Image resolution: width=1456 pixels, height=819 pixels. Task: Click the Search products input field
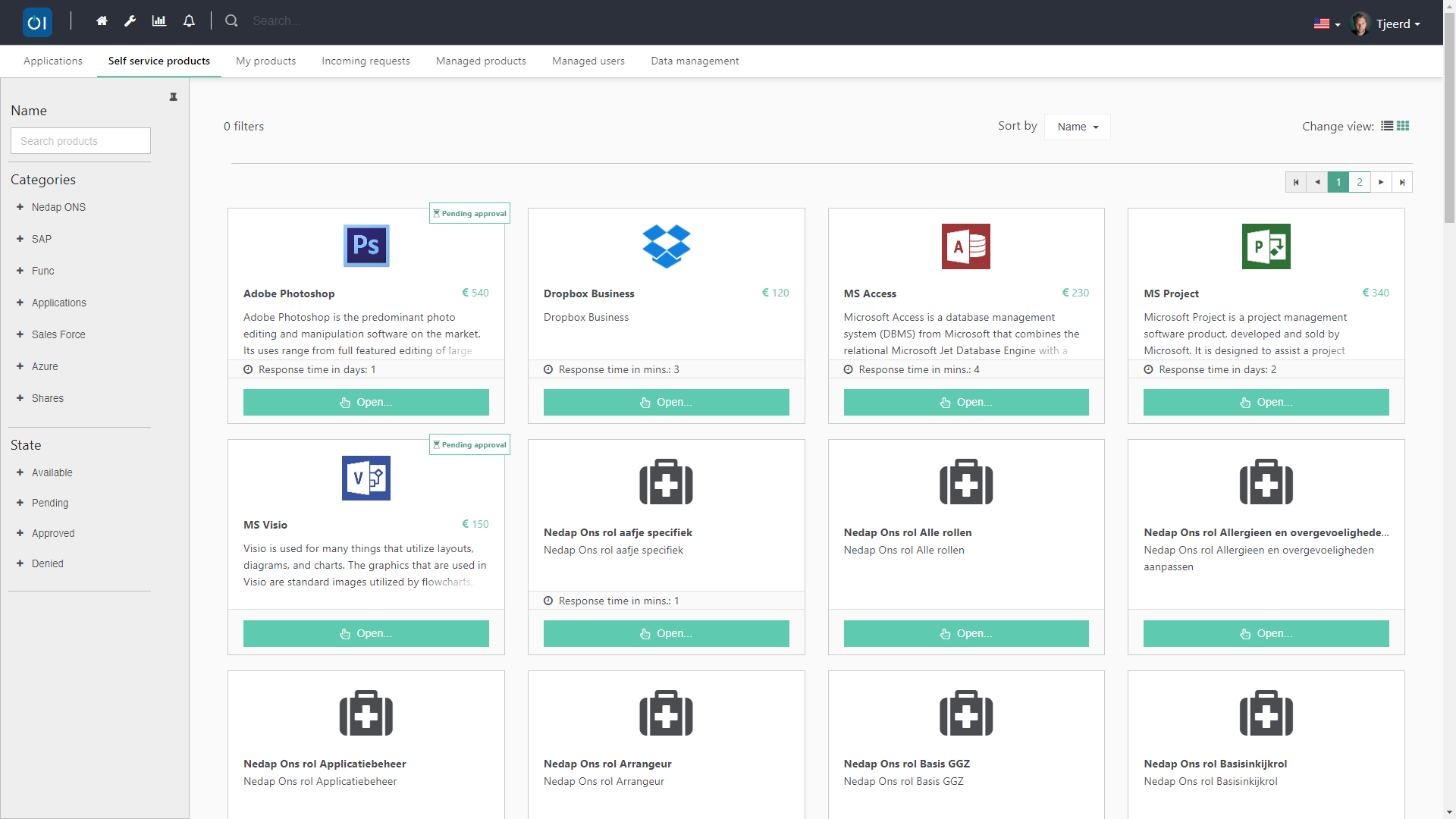[80, 141]
